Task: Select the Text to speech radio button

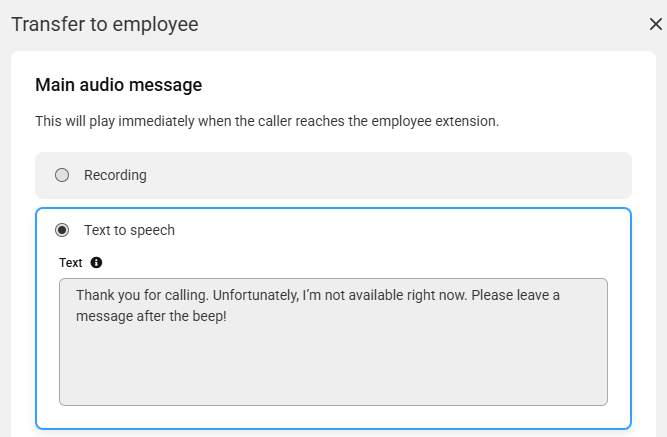Action: (62, 230)
